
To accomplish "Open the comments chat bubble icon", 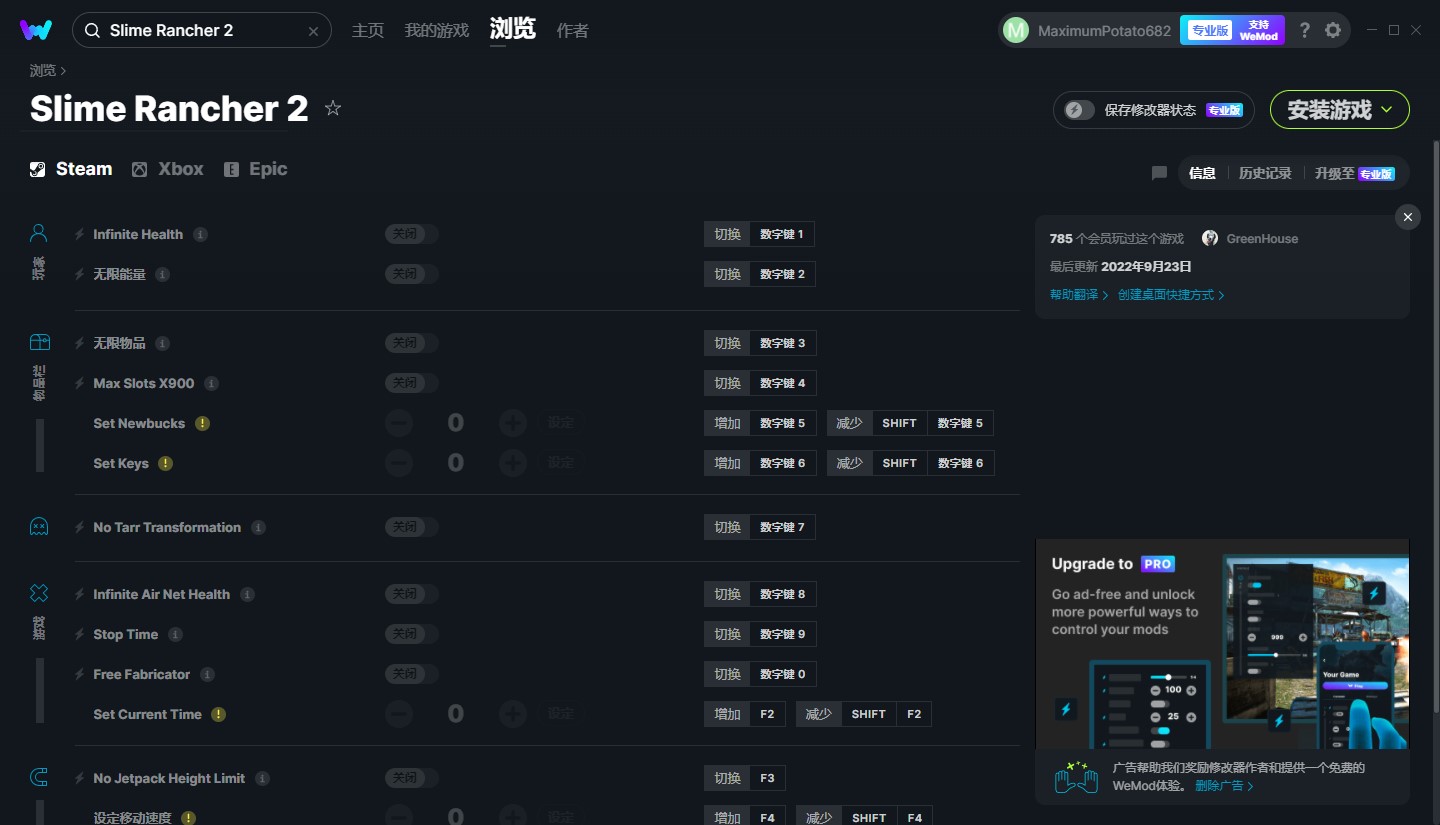I will [1159, 173].
